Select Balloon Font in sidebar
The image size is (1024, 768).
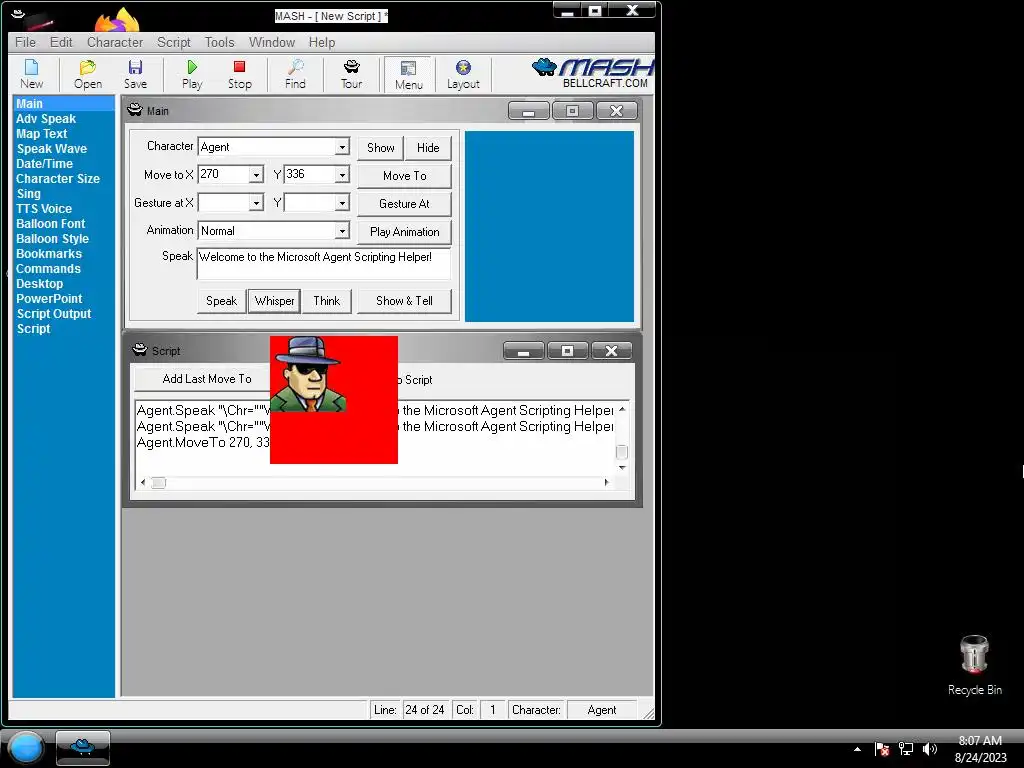[x=50, y=224]
